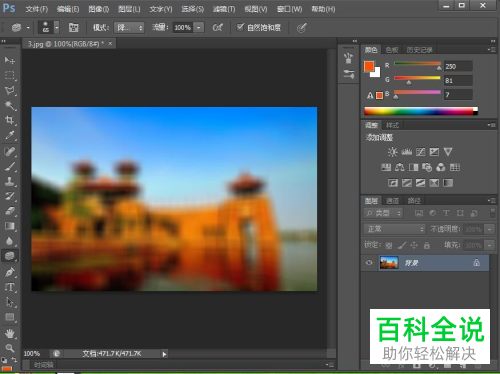Select the Move tool
The image size is (500, 374).
click(x=10, y=60)
